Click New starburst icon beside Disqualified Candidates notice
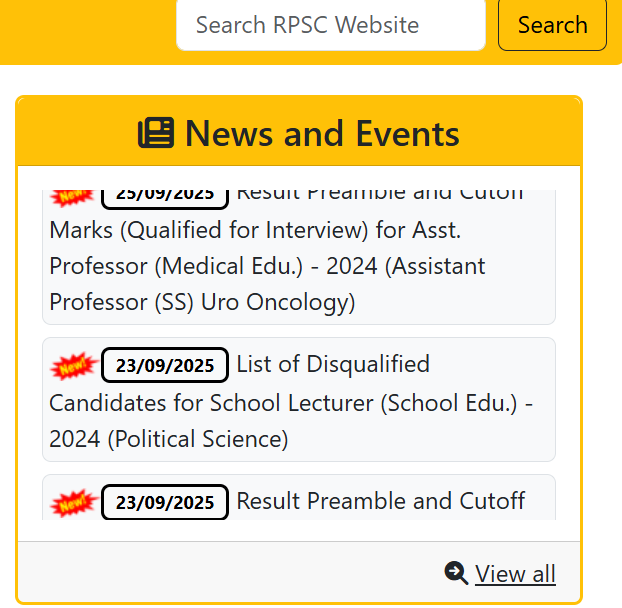 73,365
